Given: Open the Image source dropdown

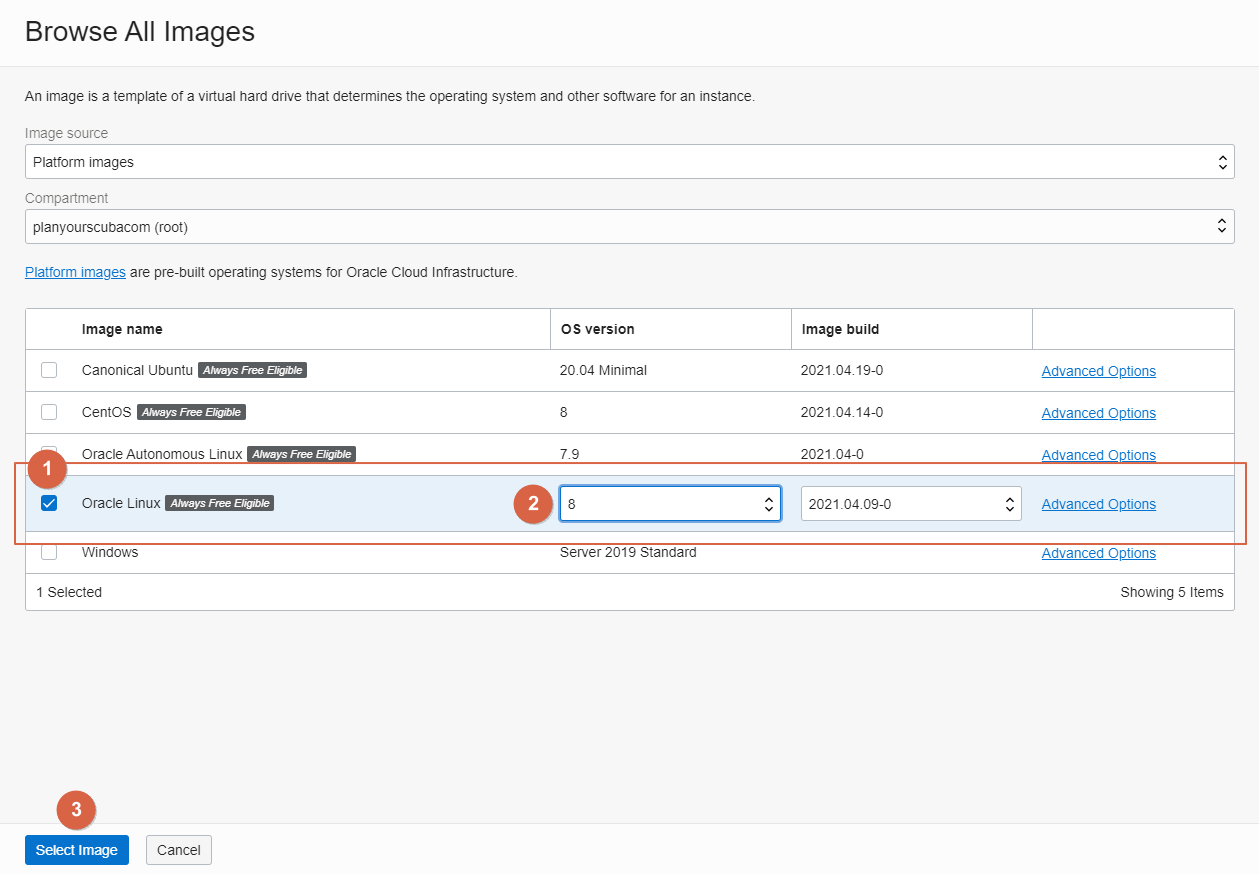Looking at the screenshot, I should point(630,161).
